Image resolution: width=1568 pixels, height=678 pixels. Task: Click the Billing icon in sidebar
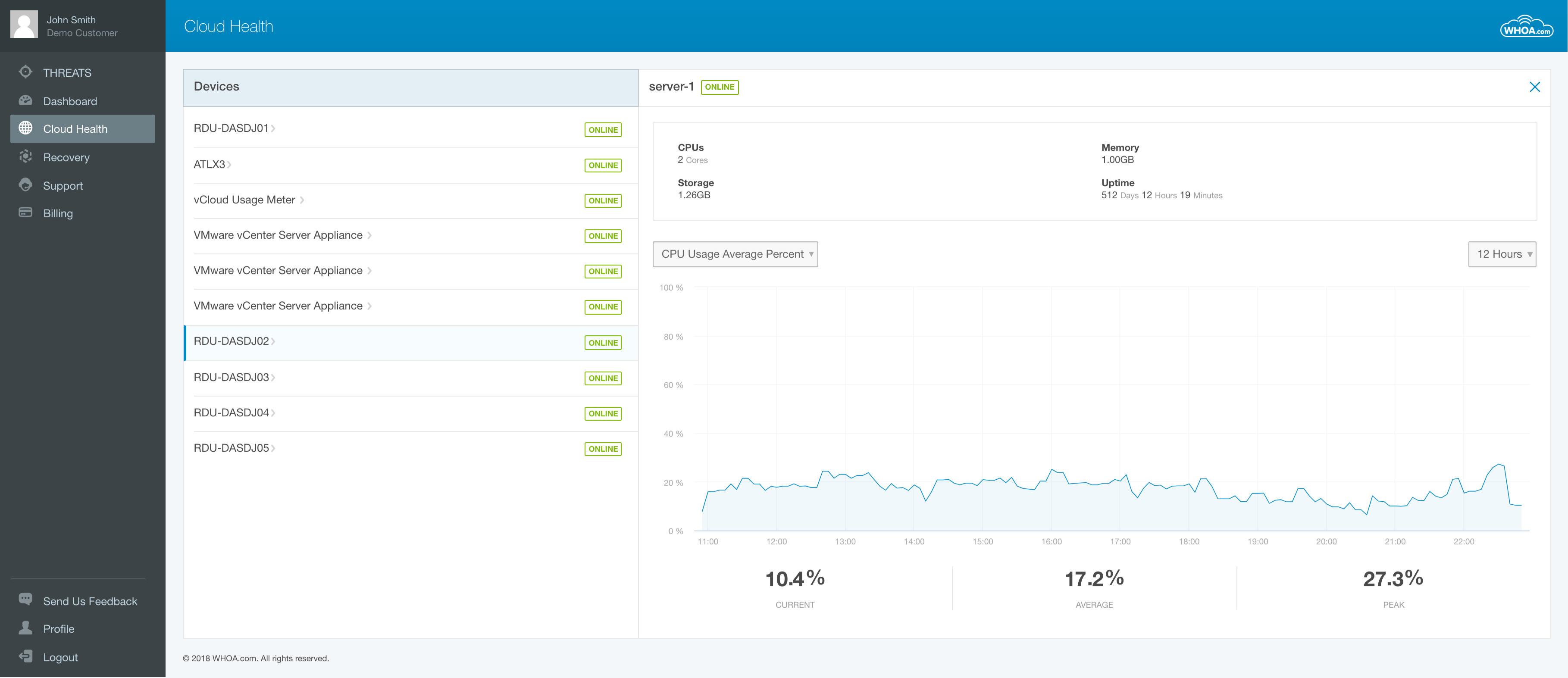click(25, 213)
